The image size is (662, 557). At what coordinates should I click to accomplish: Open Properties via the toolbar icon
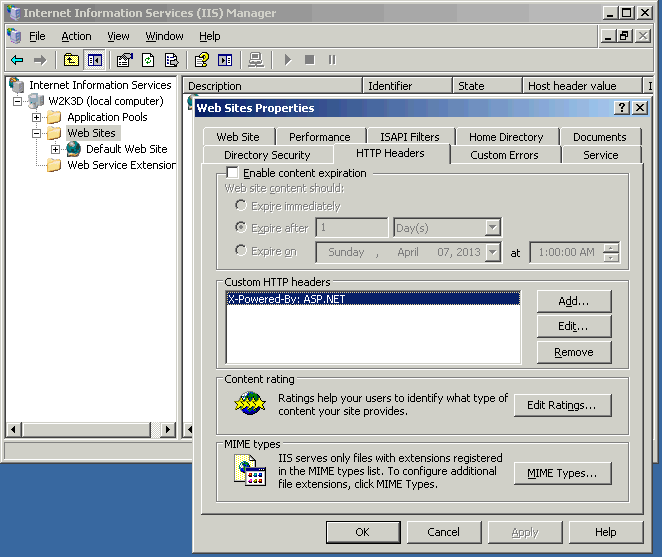point(125,60)
